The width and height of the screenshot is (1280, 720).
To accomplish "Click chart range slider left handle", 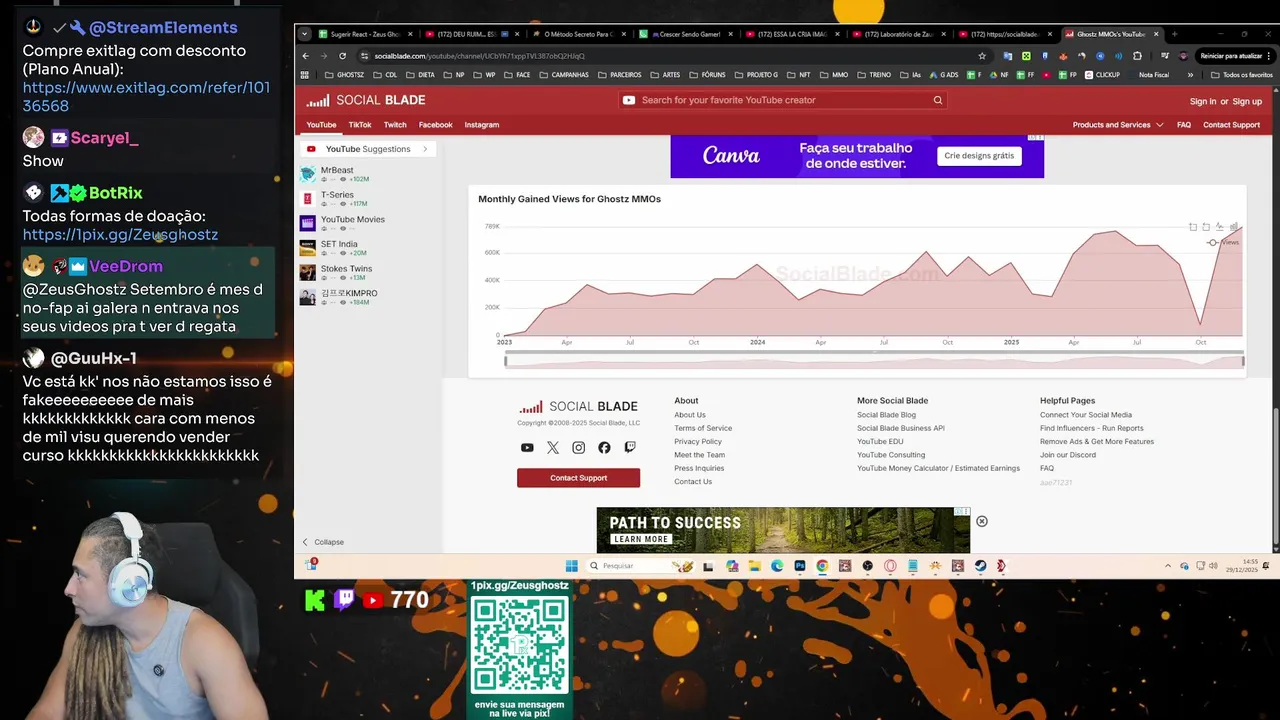I will 505,361.
